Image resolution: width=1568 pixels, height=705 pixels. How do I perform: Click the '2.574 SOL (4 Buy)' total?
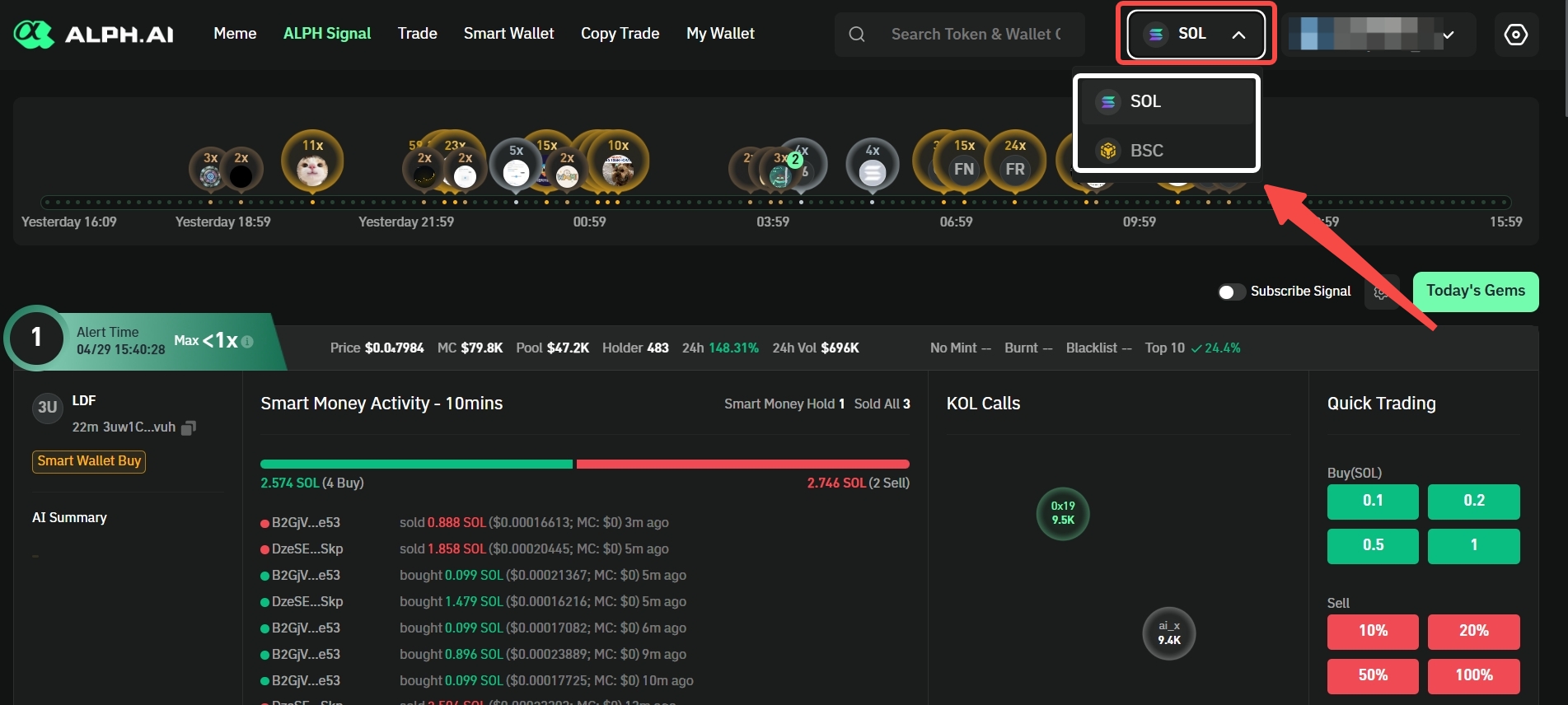[312, 483]
